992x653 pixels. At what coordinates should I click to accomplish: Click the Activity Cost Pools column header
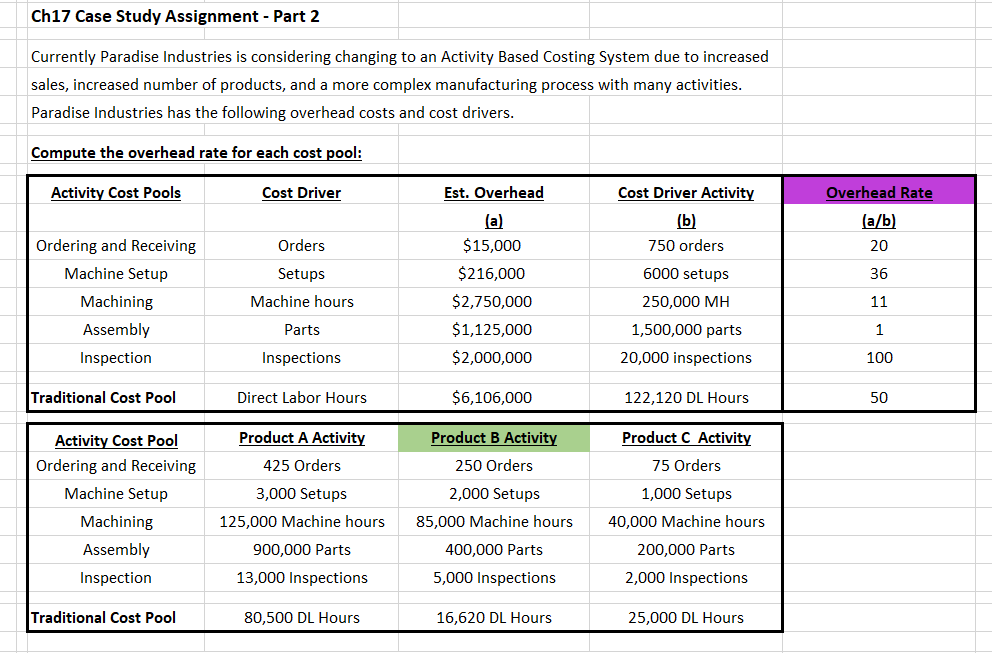pos(115,191)
